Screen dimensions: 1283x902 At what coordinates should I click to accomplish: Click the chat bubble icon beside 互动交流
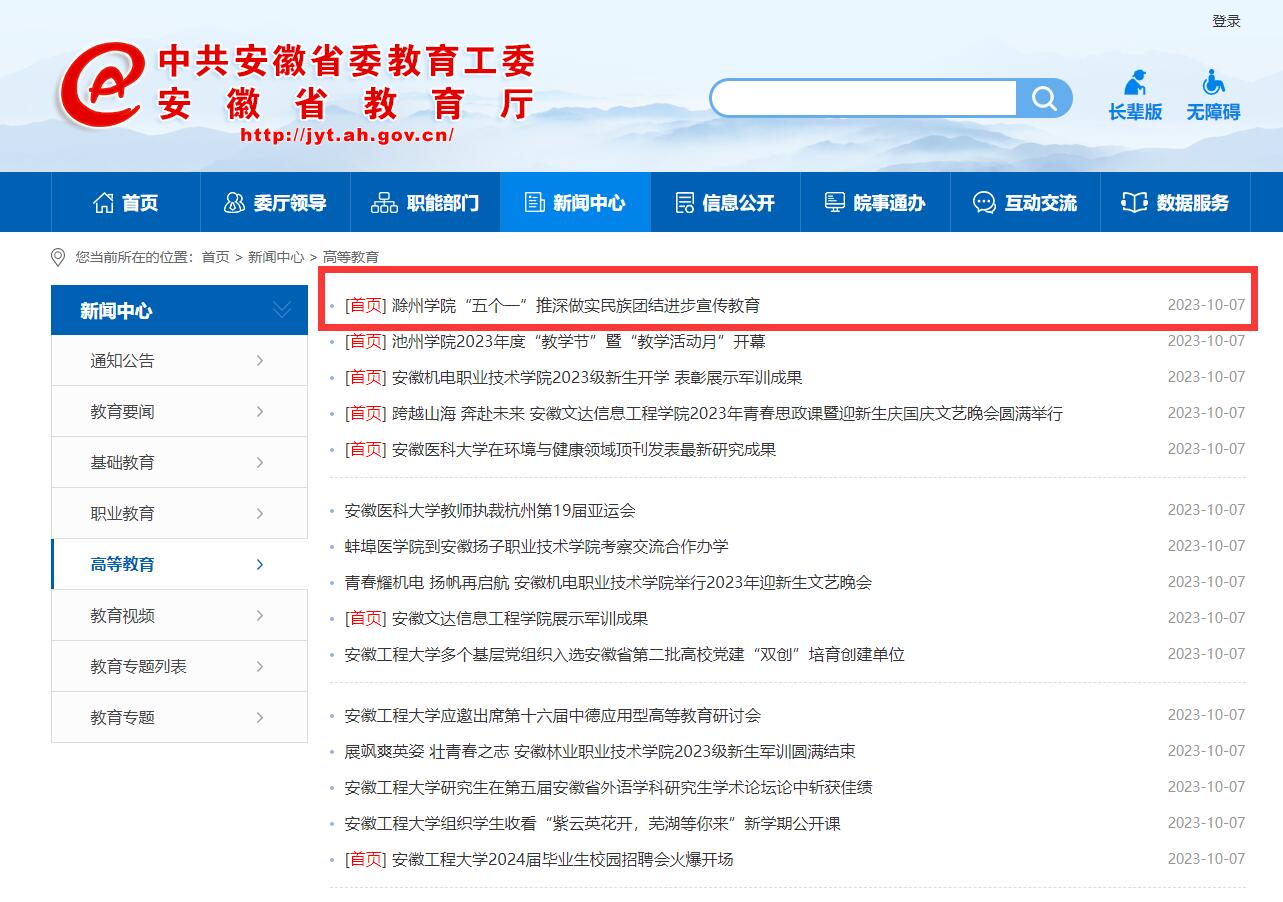(x=985, y=202)
